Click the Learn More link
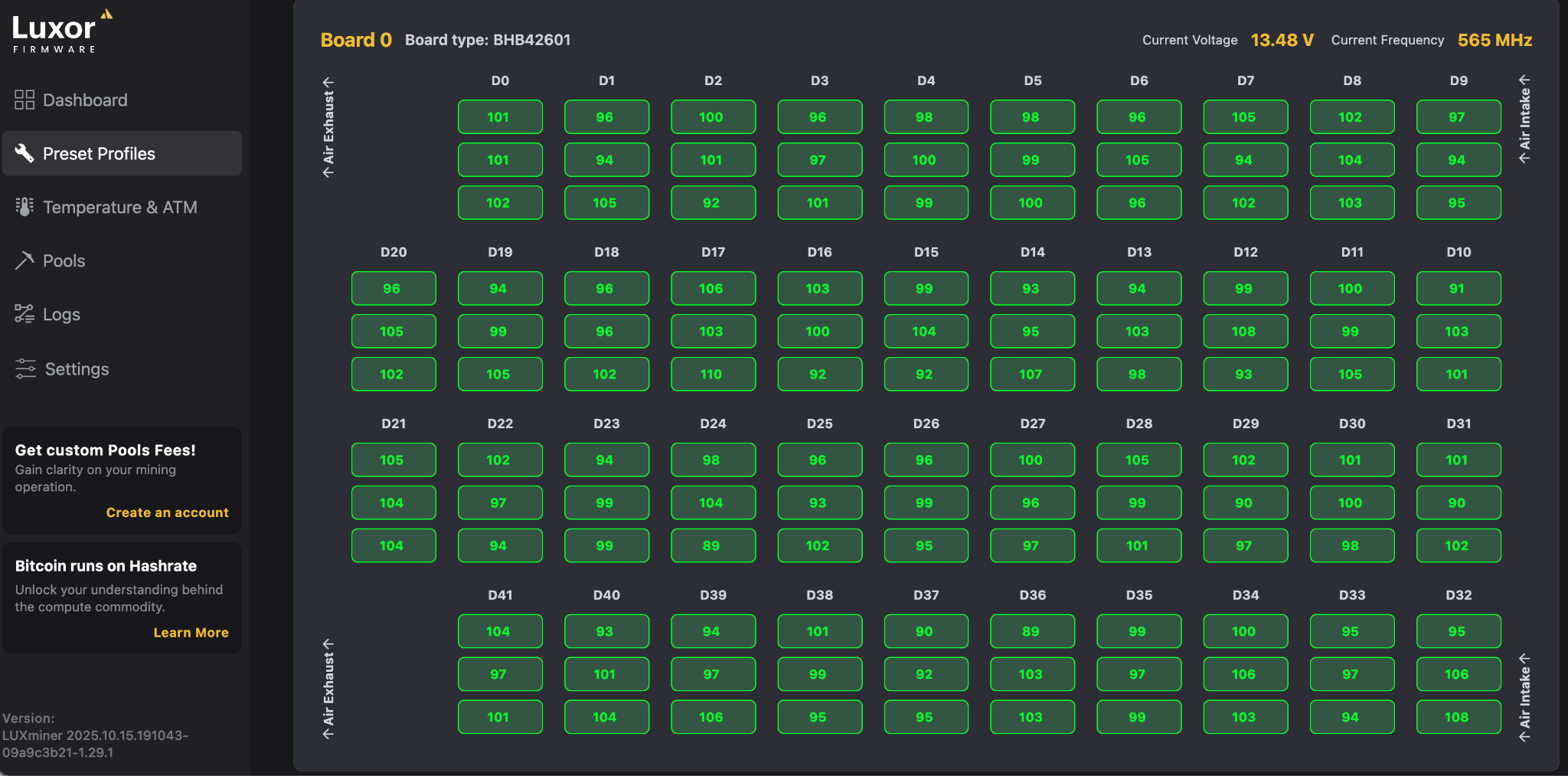Viewport: 1568px width, 776px height. click(x=191, y=633)
